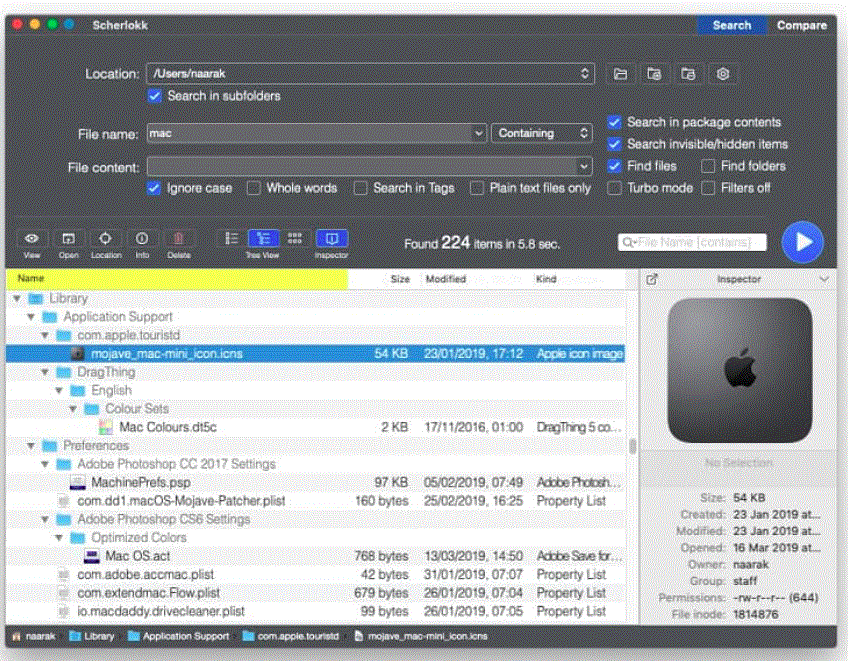Collapse the Preferences folder triangle
The width and height of the screenshot is (848, 661).
(x=31, y=446)
